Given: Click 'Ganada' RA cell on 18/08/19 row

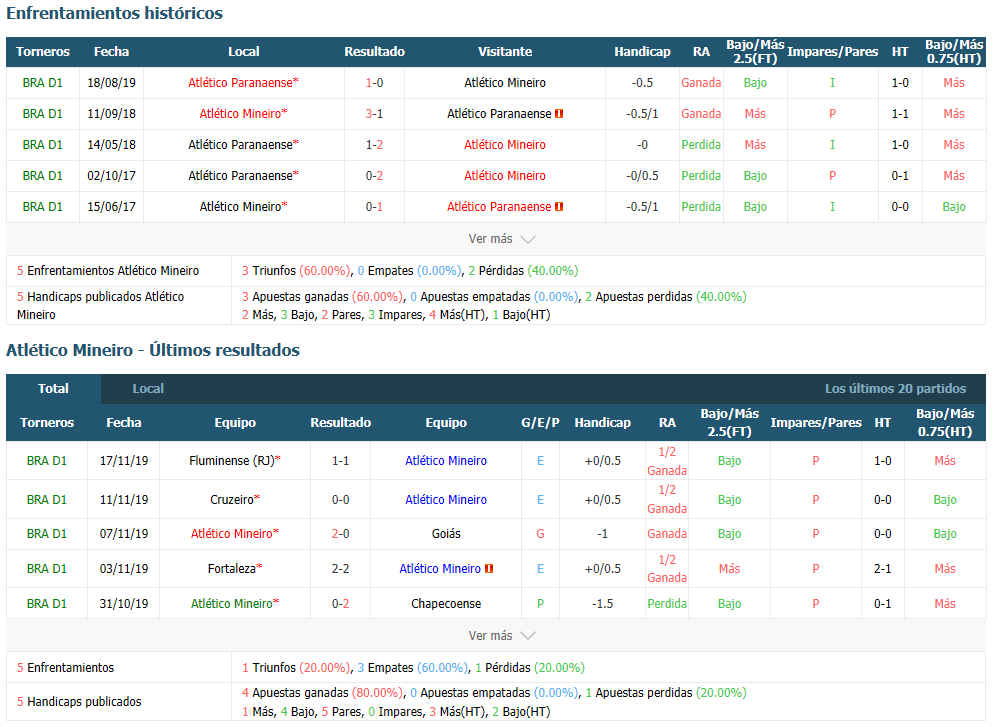Looking at the screenshot, I should click(701, 82).
